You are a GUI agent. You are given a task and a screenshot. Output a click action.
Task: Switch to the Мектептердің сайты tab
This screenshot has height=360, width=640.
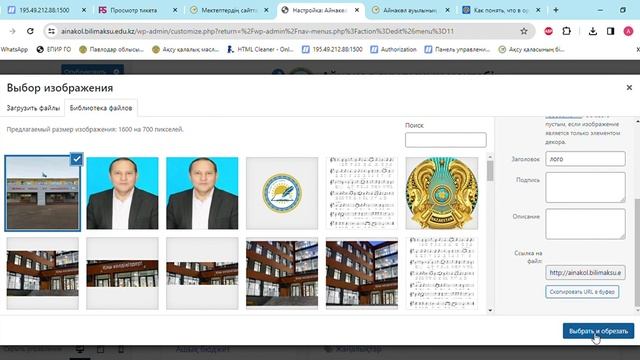pyautogui.click(x=229, y=10)
